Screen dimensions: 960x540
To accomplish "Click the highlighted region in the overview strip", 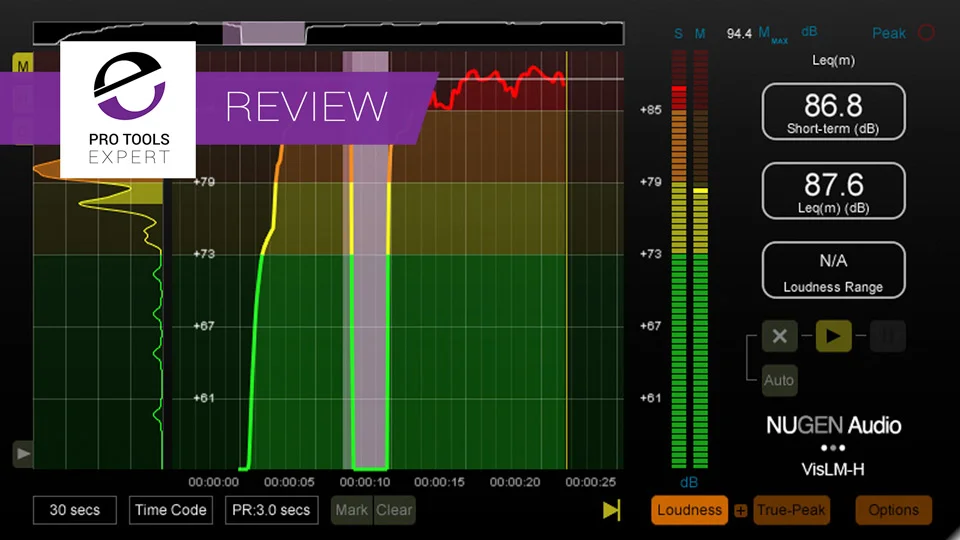I will [x=264, y=33].
